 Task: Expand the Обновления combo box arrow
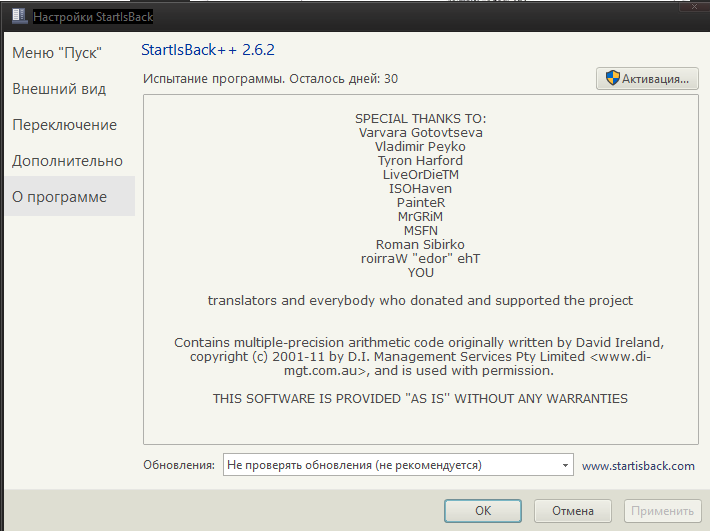click(565, 465)
